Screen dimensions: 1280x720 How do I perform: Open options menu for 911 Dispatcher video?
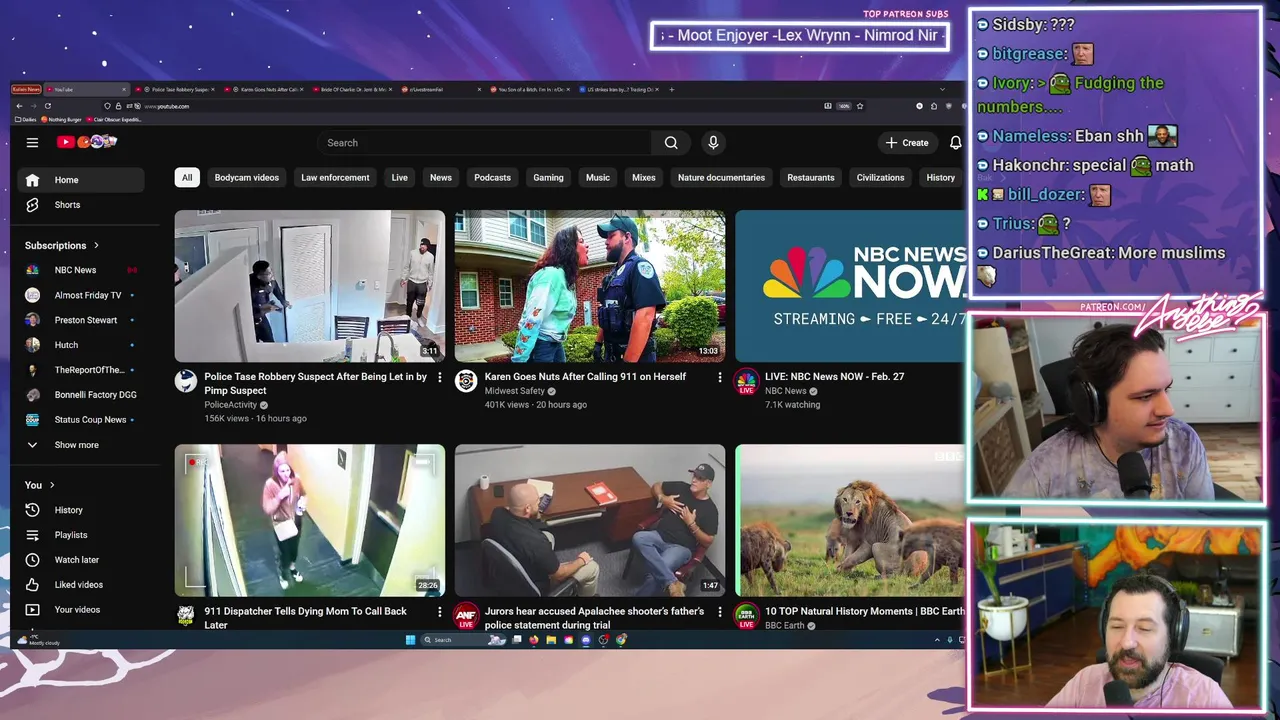pyautogui.click(x=439, y=611)
